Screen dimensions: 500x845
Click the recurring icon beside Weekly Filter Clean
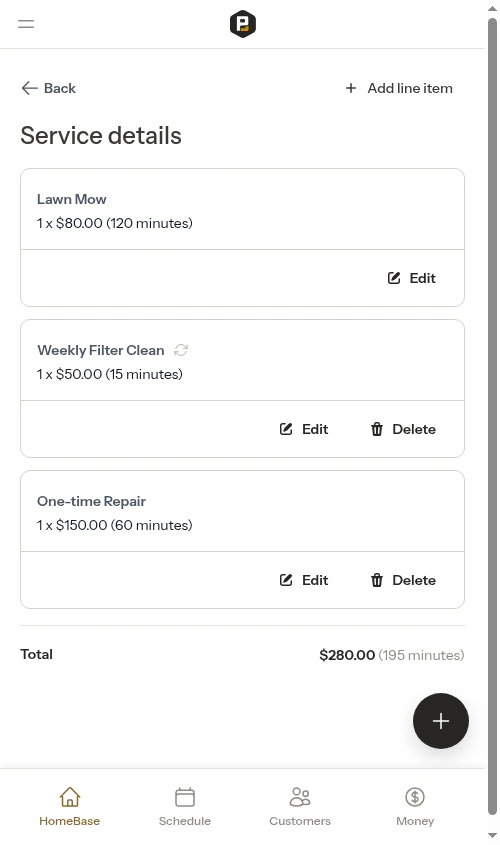click(181, 350)
